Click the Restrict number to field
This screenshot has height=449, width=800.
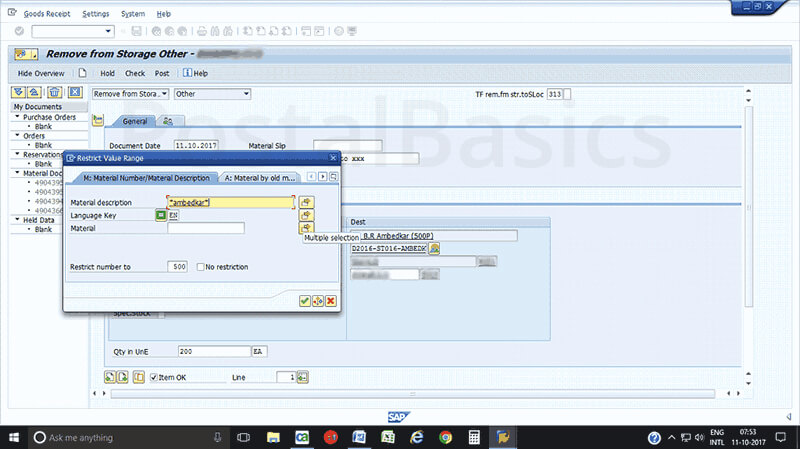pos(178,267)
